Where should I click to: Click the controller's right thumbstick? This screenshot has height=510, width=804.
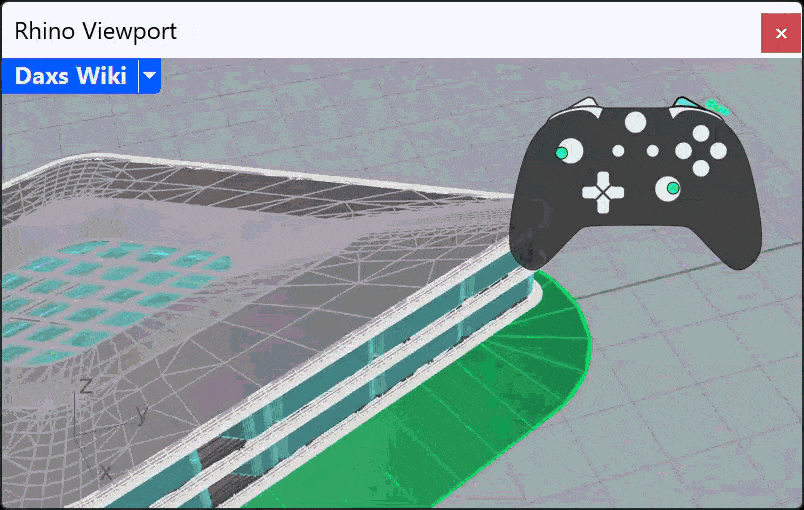click(x=668, y=189)
